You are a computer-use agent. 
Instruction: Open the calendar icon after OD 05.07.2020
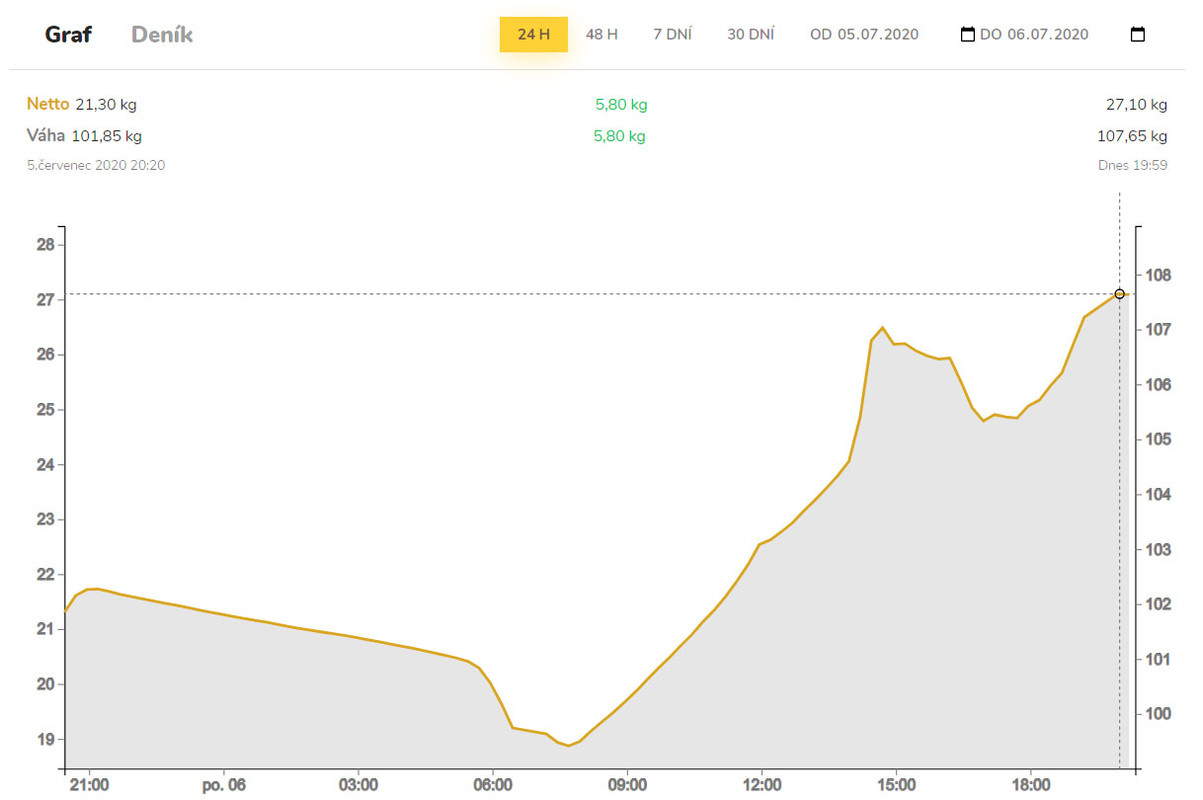(967, 34)
